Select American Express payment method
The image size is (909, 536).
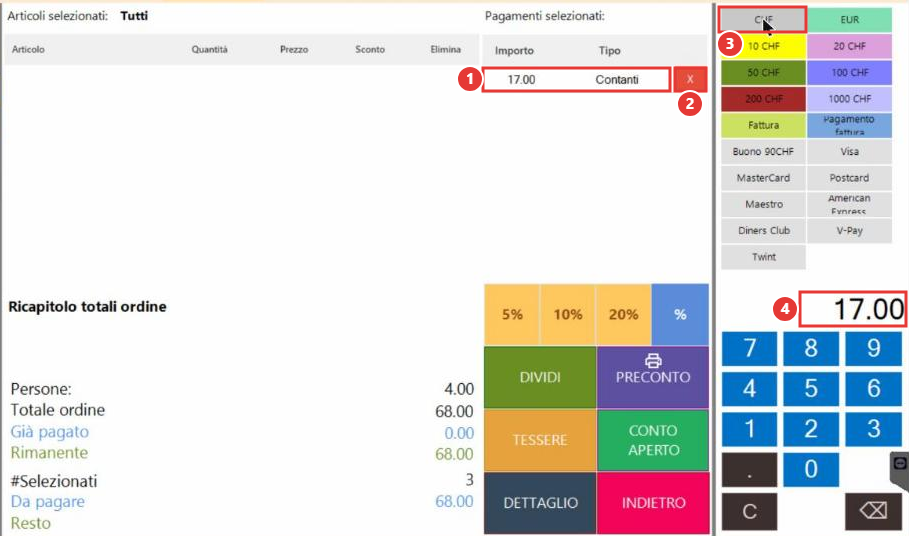(x=849, y=205)
